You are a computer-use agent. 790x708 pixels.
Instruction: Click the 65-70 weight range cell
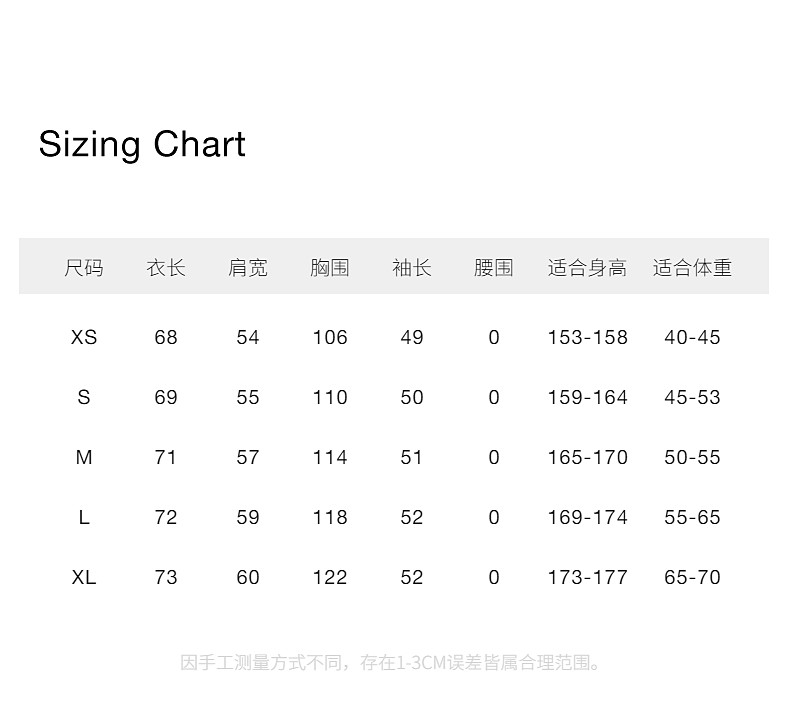click(x=692, y=577)
